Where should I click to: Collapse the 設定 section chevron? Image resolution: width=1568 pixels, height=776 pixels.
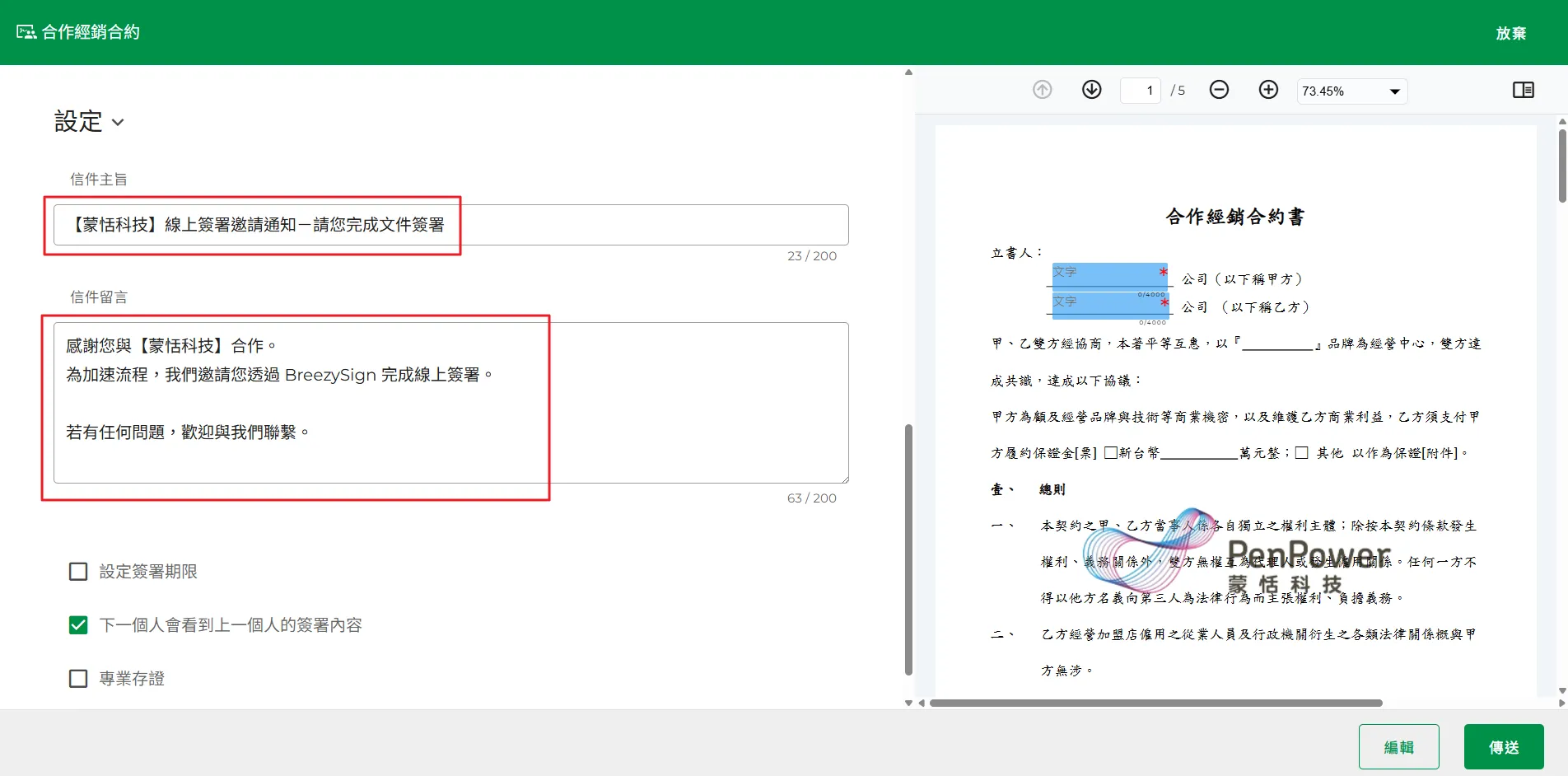[118, 123]
